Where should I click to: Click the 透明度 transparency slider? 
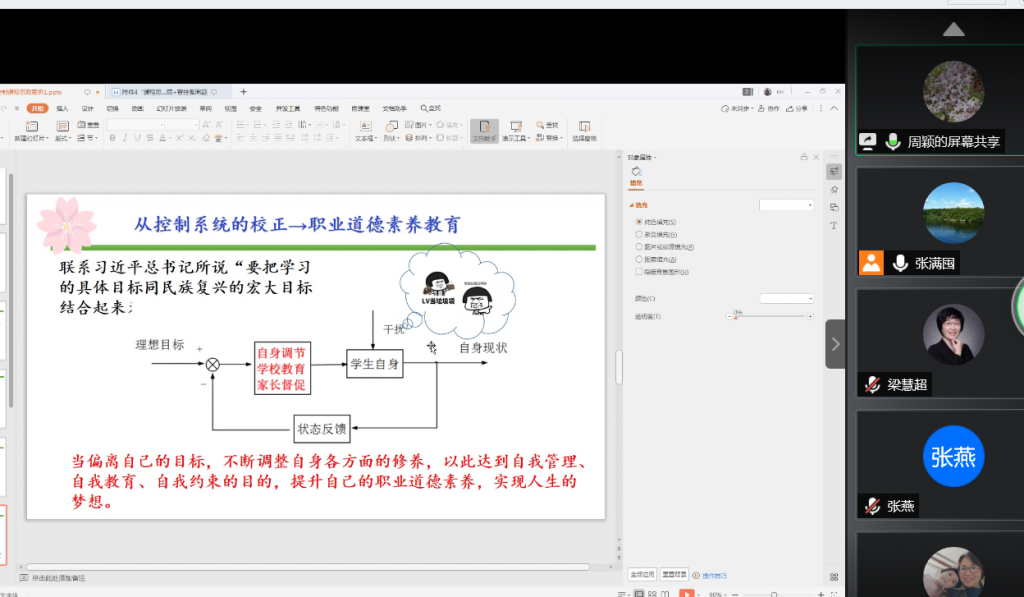point(770,316)
